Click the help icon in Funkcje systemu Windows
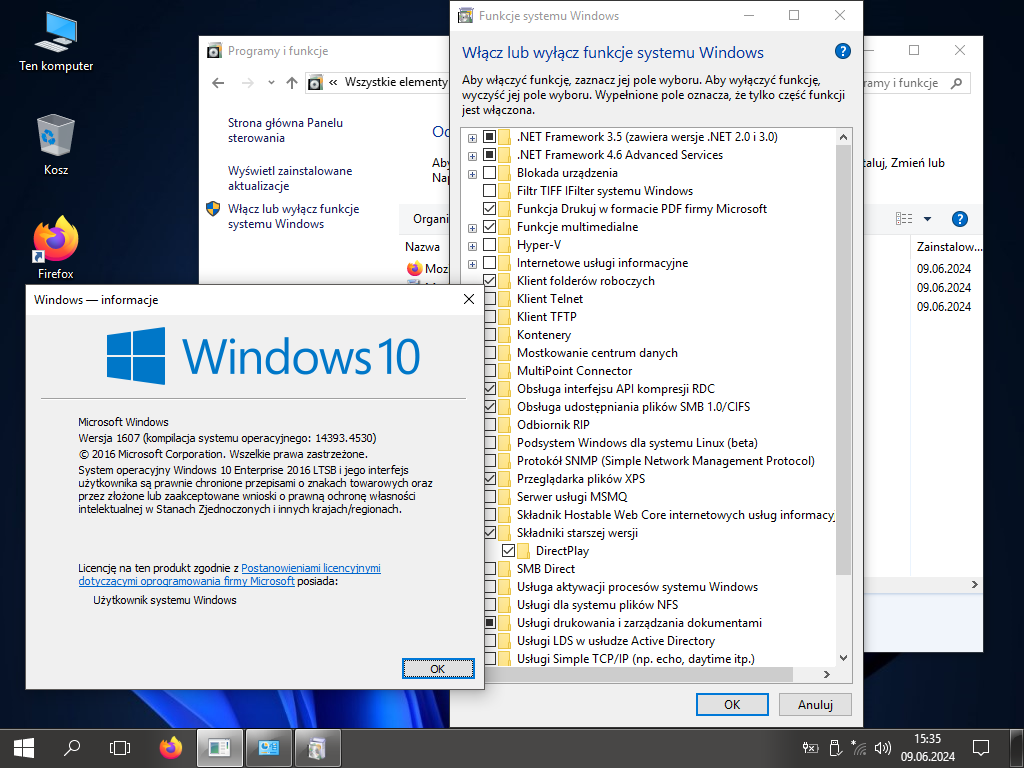 (x=843, y=52)
